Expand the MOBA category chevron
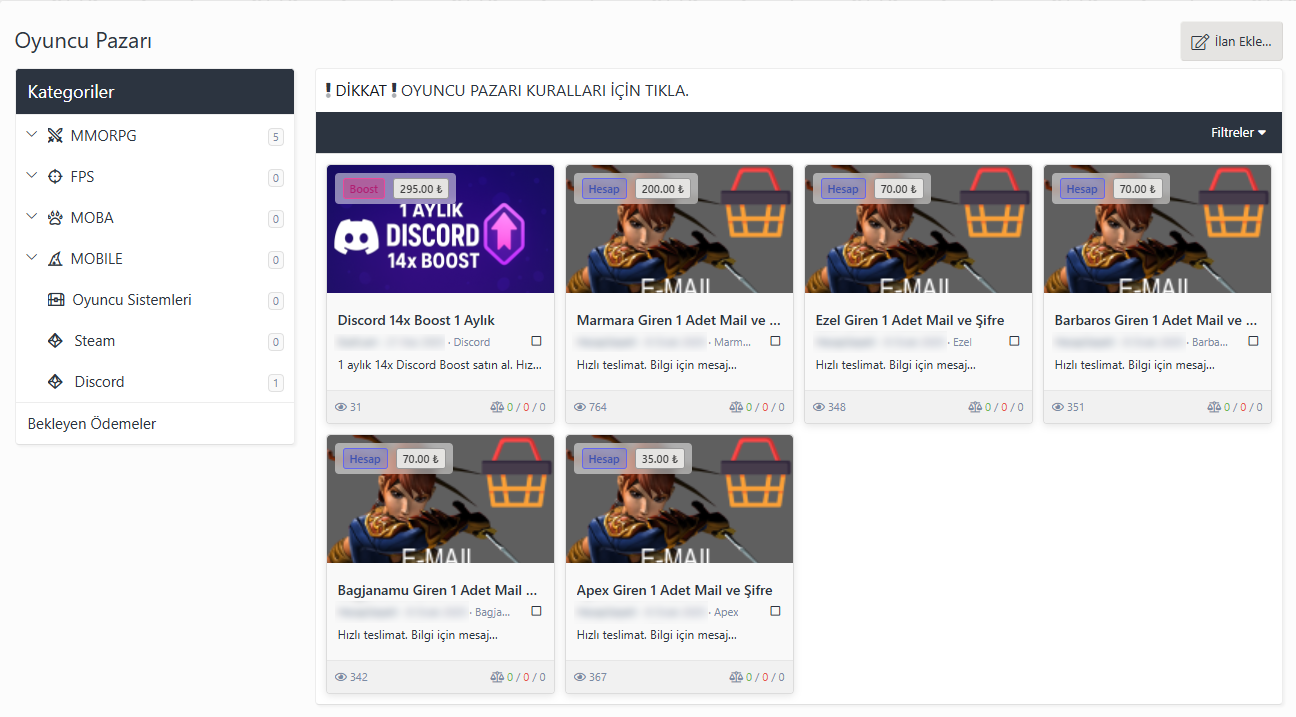The height and width of the screenshot is (717, 1296). (x=32, y=217)
